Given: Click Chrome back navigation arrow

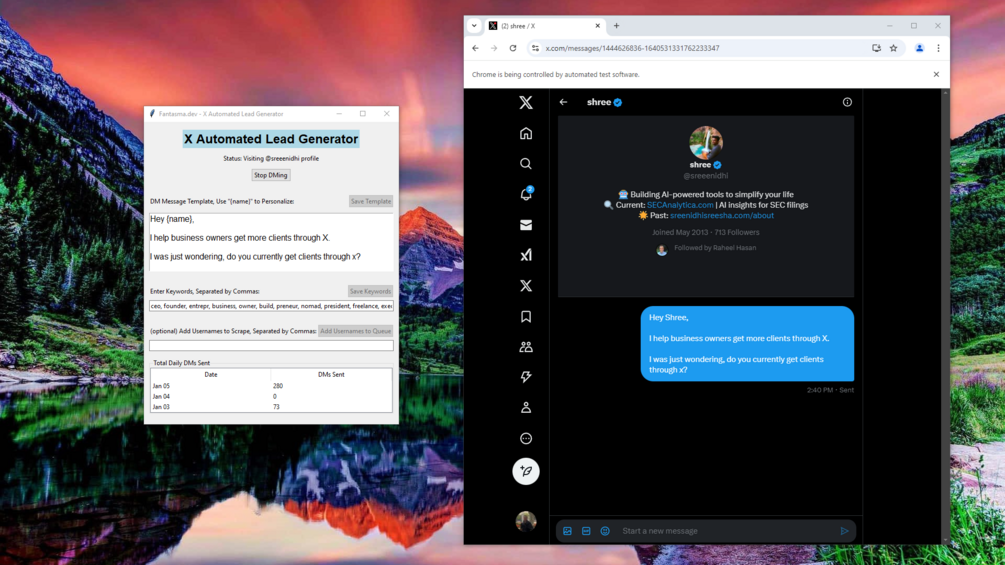Looking at the screenshot, I should point(476,48).
